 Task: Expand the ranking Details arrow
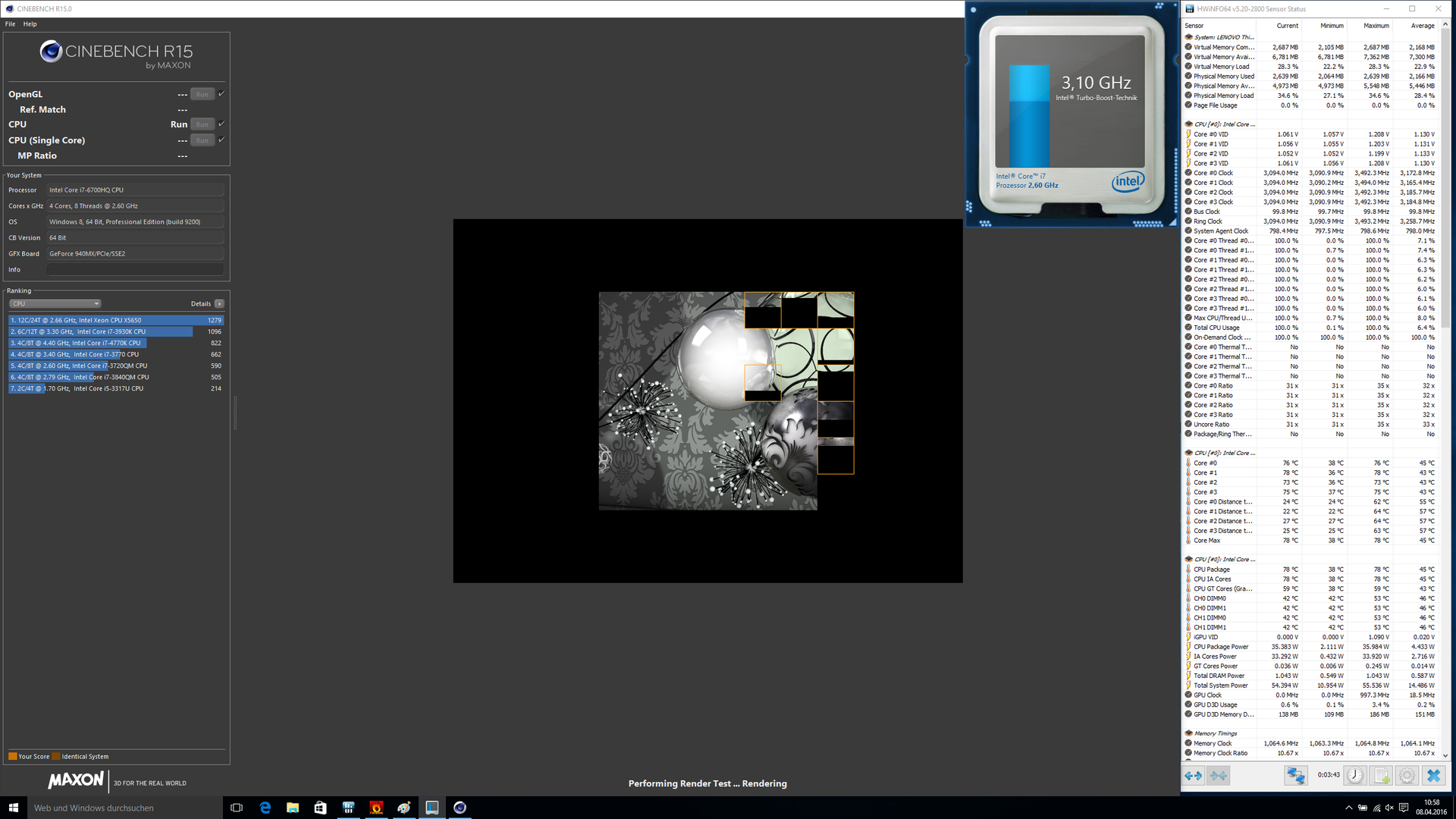coord(219,304)
